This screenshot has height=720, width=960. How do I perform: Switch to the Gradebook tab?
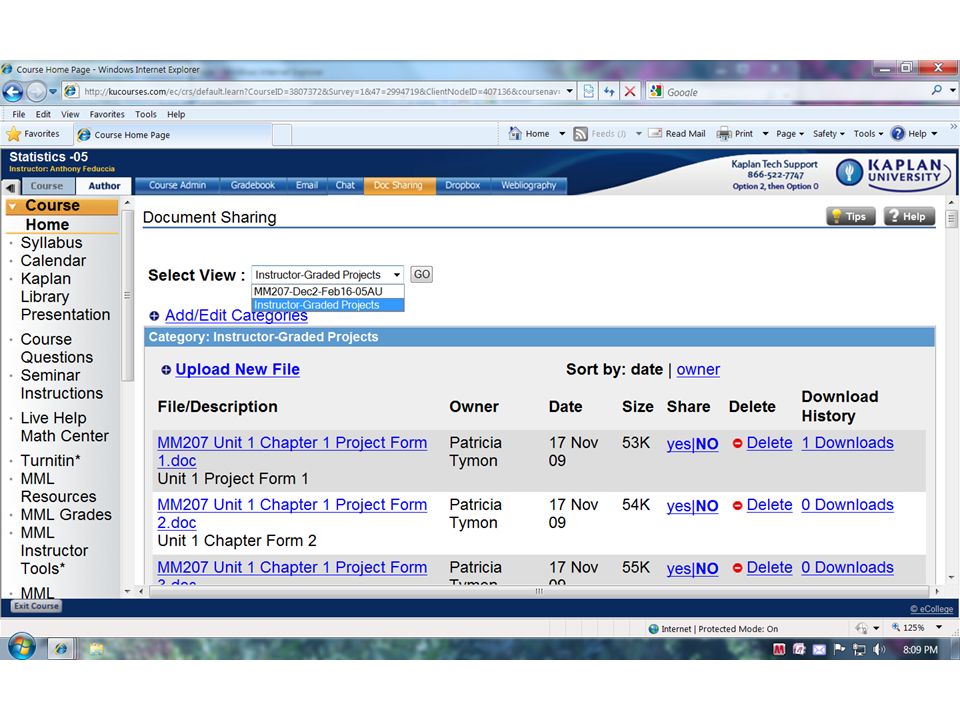click(252, 186)
